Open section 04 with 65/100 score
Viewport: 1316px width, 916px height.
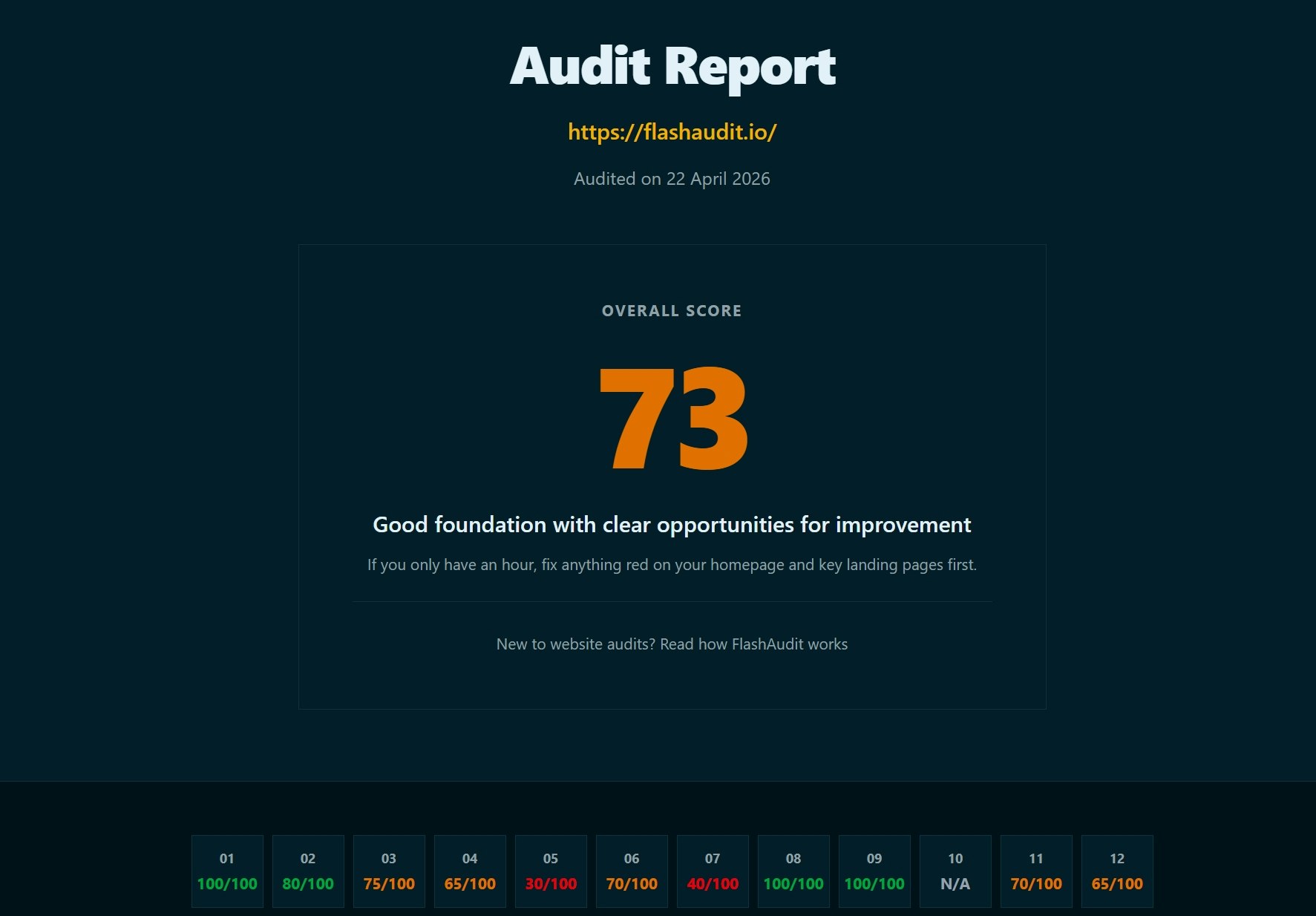pos(470,871)
